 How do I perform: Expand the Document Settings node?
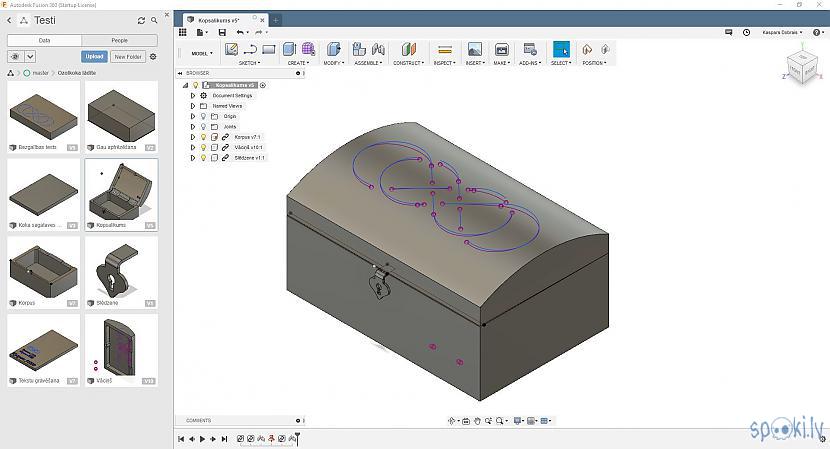click(x=193, y=96)
